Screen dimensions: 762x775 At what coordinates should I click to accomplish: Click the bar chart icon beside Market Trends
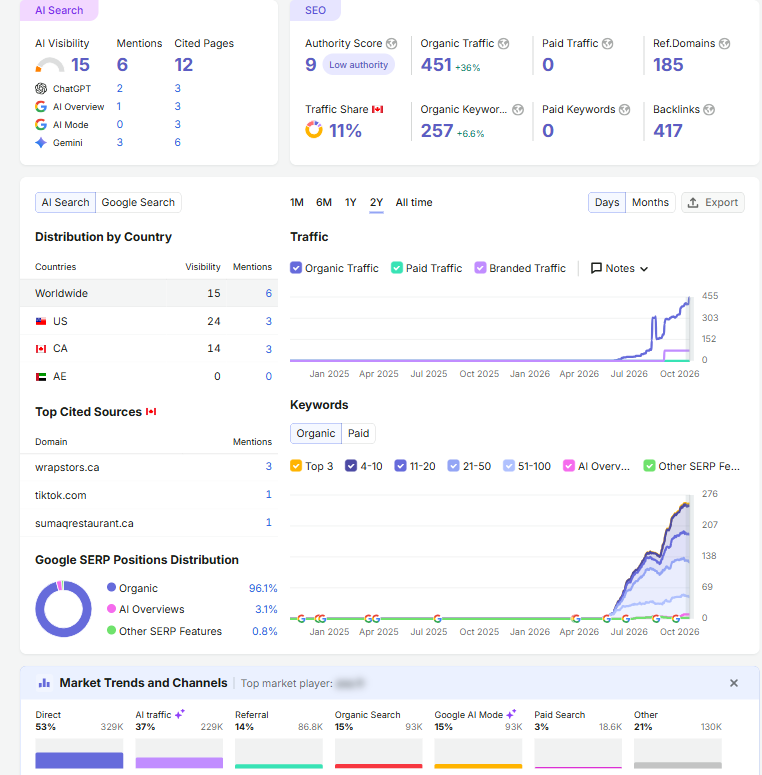(x=44, y=683)
